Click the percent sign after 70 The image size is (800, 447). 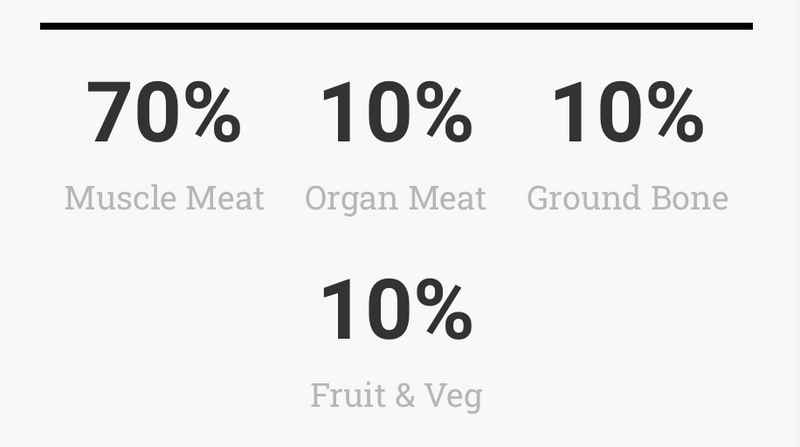coord(213,112)
